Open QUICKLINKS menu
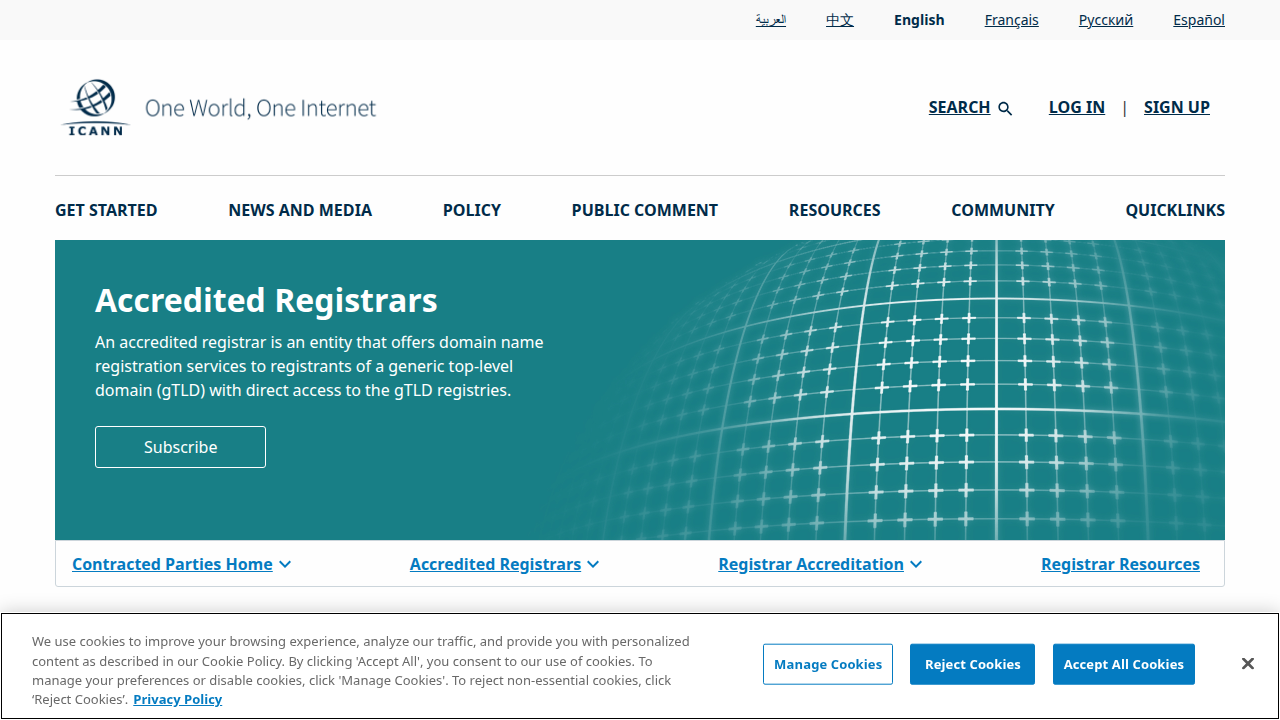Image resolution: width=1280 pixels, height=720 pixels. [1175, 210]
